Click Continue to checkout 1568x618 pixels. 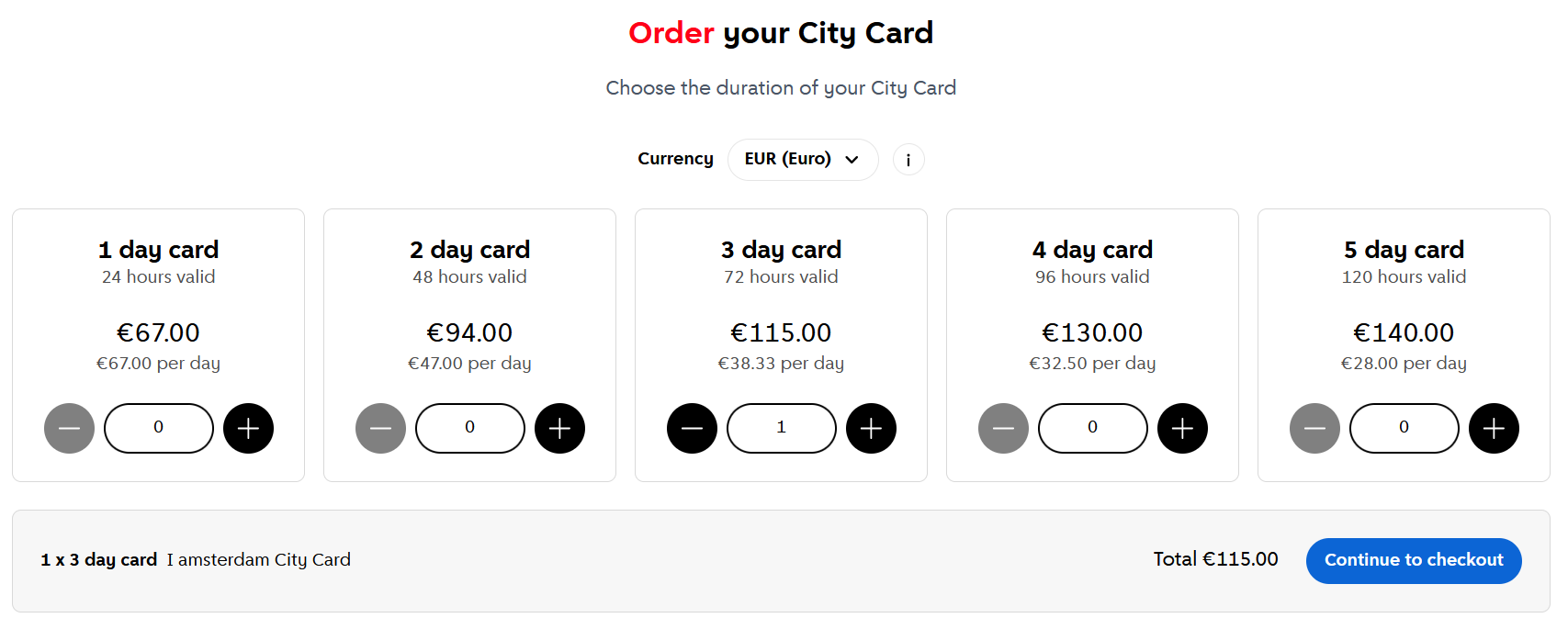[x=1413, y=560]
